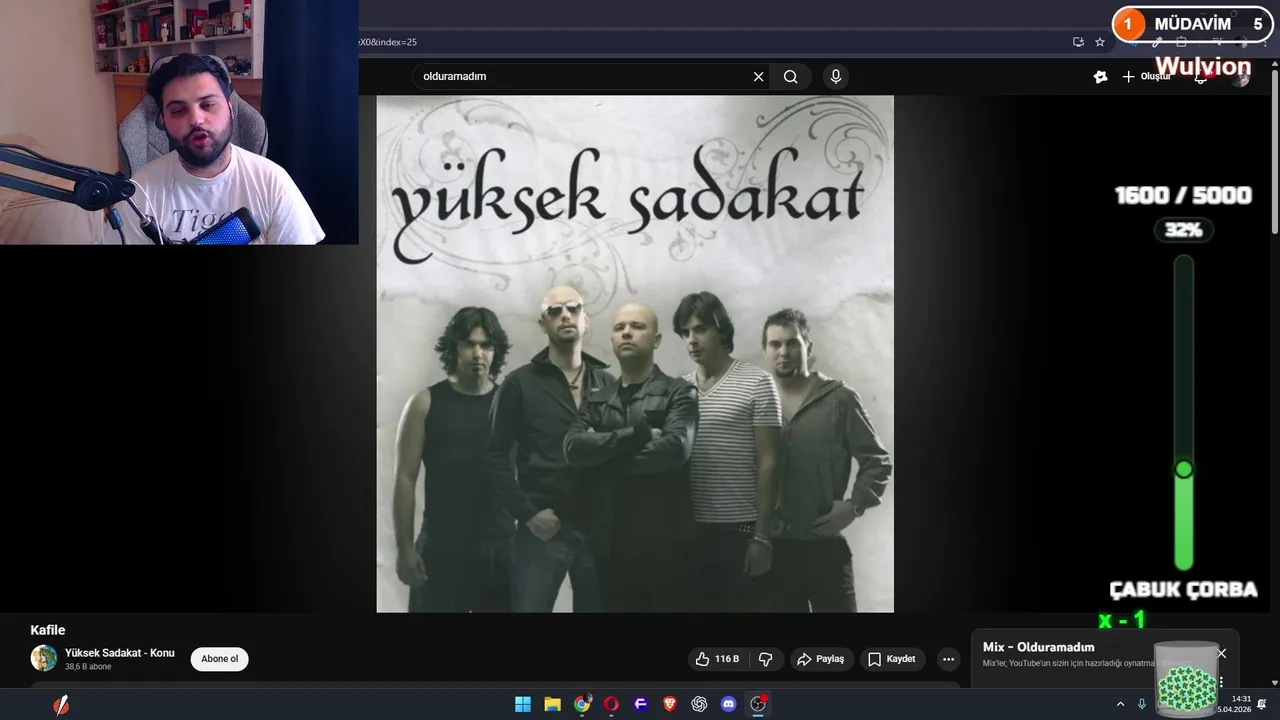Screen dimensions: 1280x720
Task: Open the Yüksek Sadakat - Konu channel link
Action: click(120, 653)
